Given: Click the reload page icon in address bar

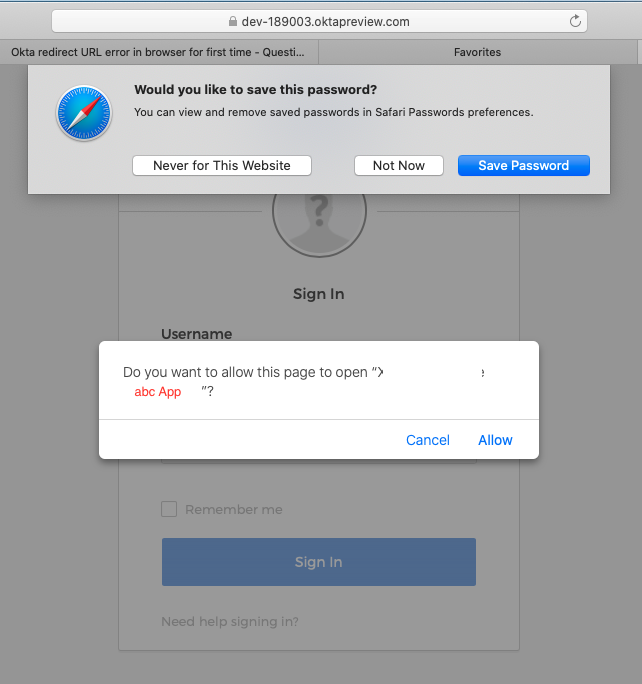Looking at the screenshot, I should tap(575, 21).
